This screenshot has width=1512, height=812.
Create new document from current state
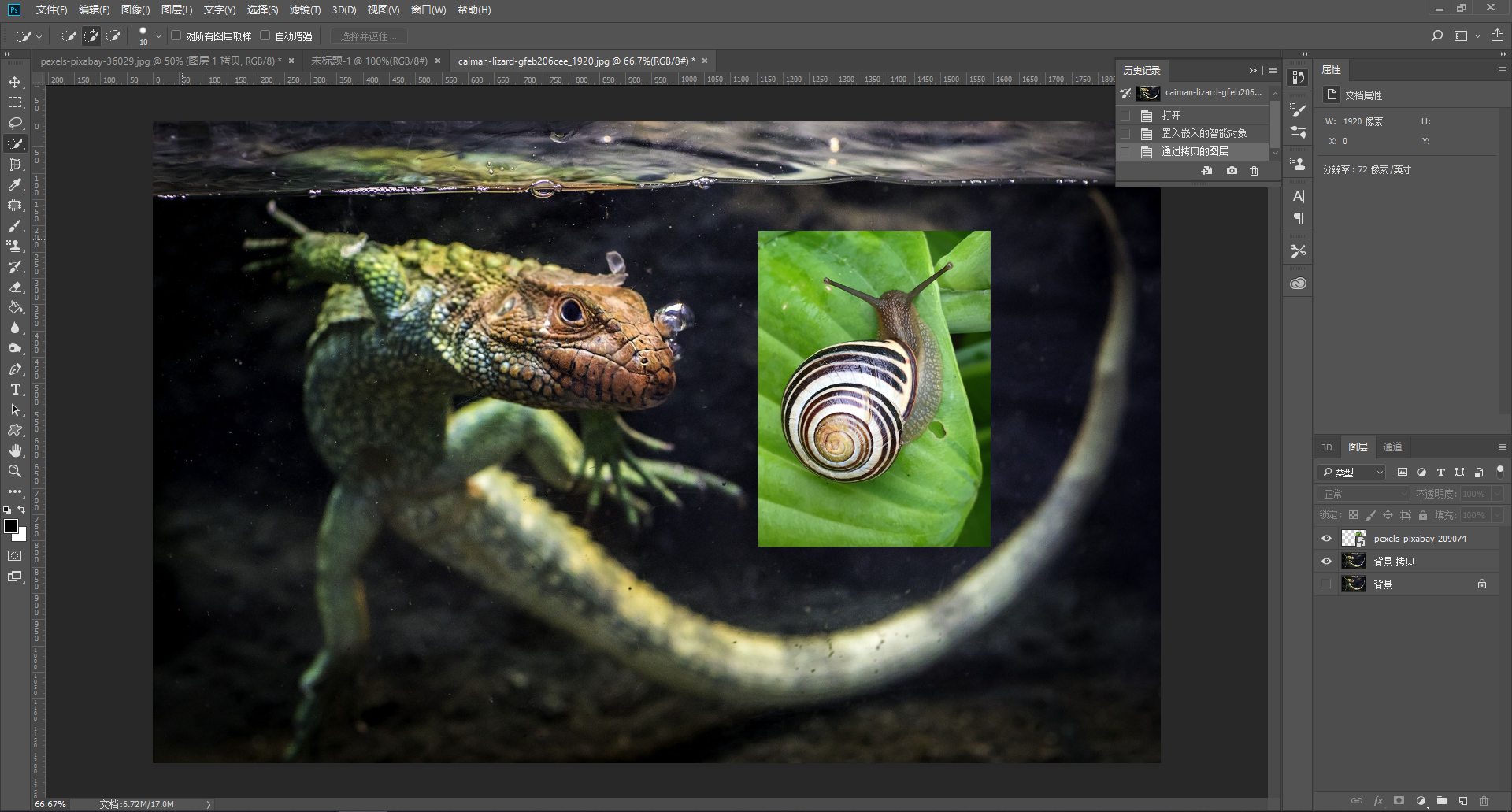pyautogui.click(x=1206, y=170)
